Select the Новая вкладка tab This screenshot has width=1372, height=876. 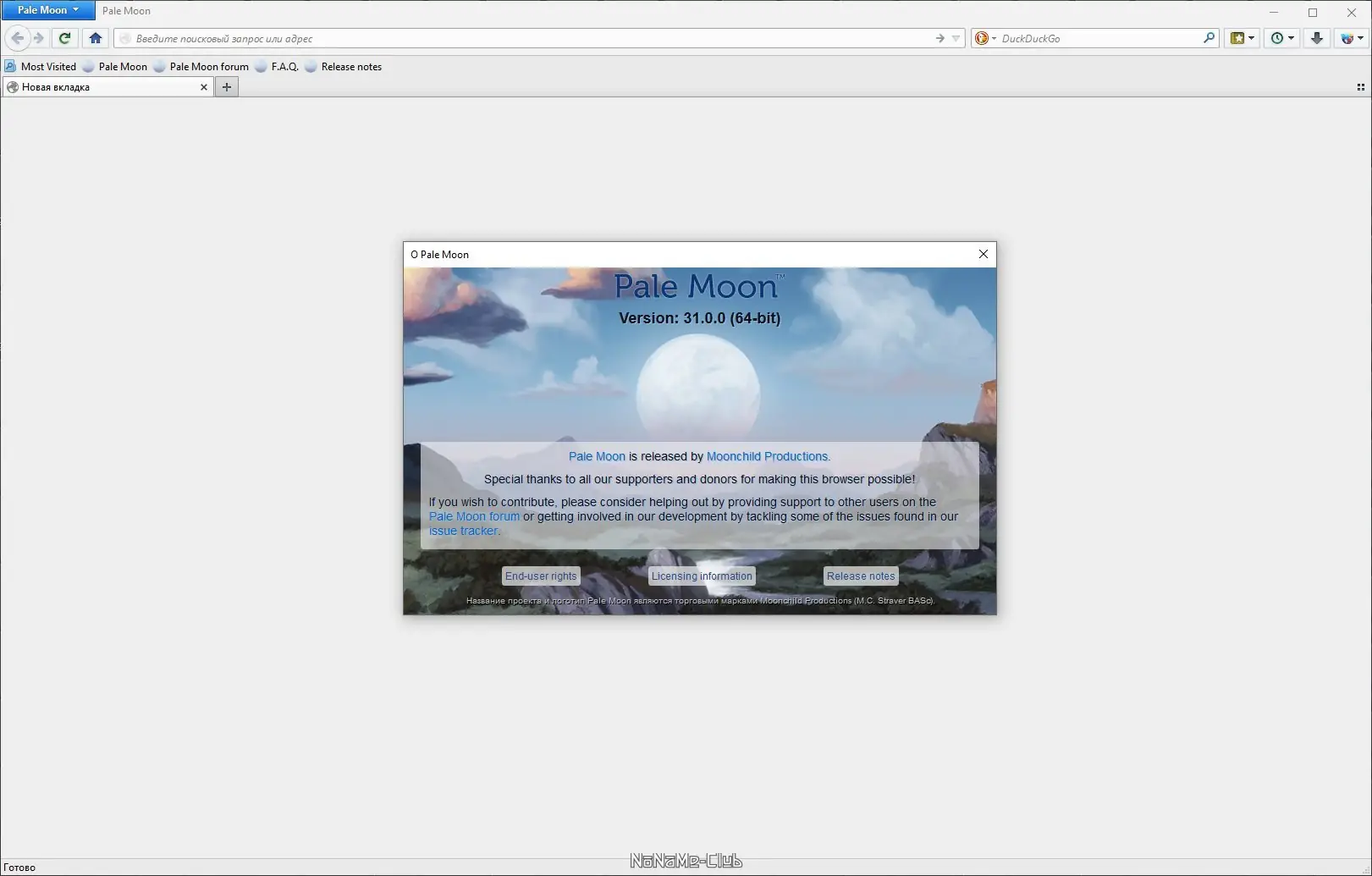[x=107, y=87]
